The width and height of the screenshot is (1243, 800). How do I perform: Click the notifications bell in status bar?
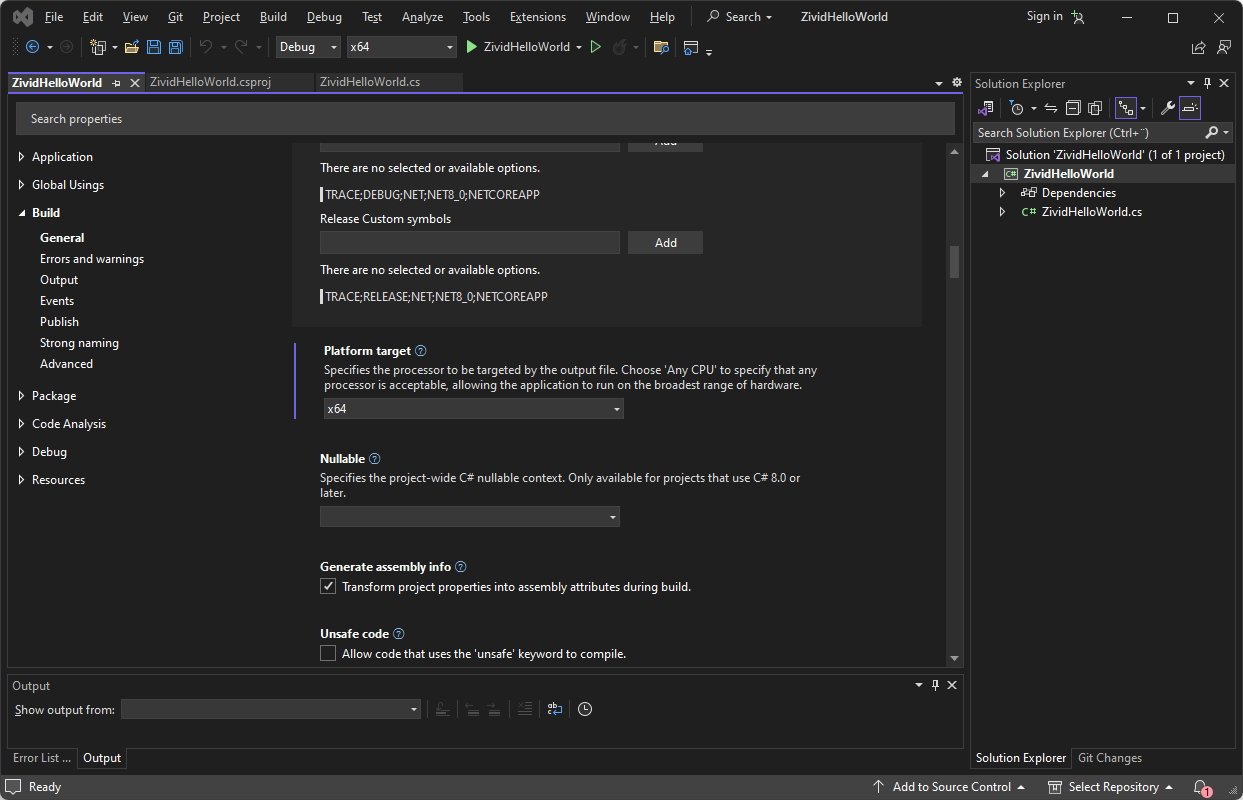(1201, 787)
